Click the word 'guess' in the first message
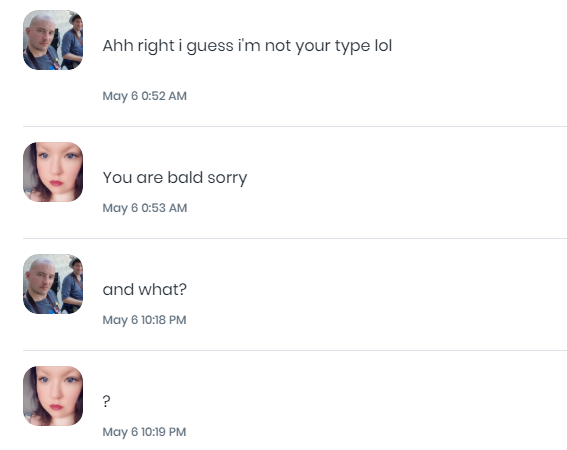 [210, 47]
